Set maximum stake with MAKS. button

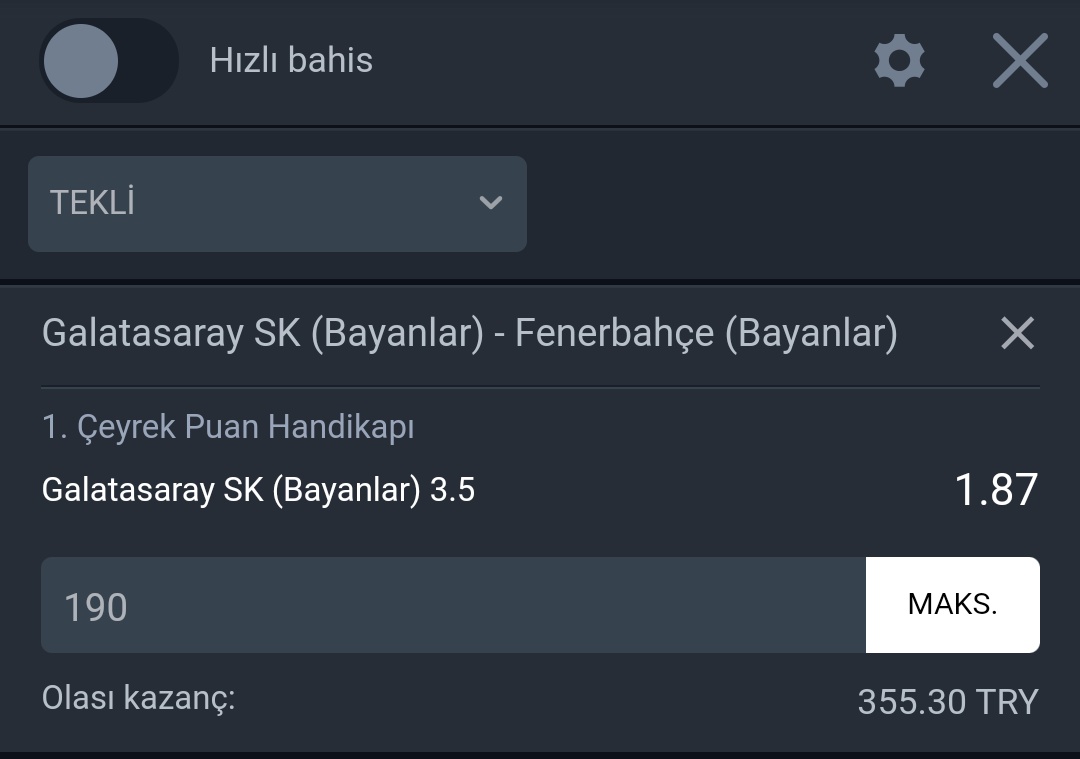[953, 605]
